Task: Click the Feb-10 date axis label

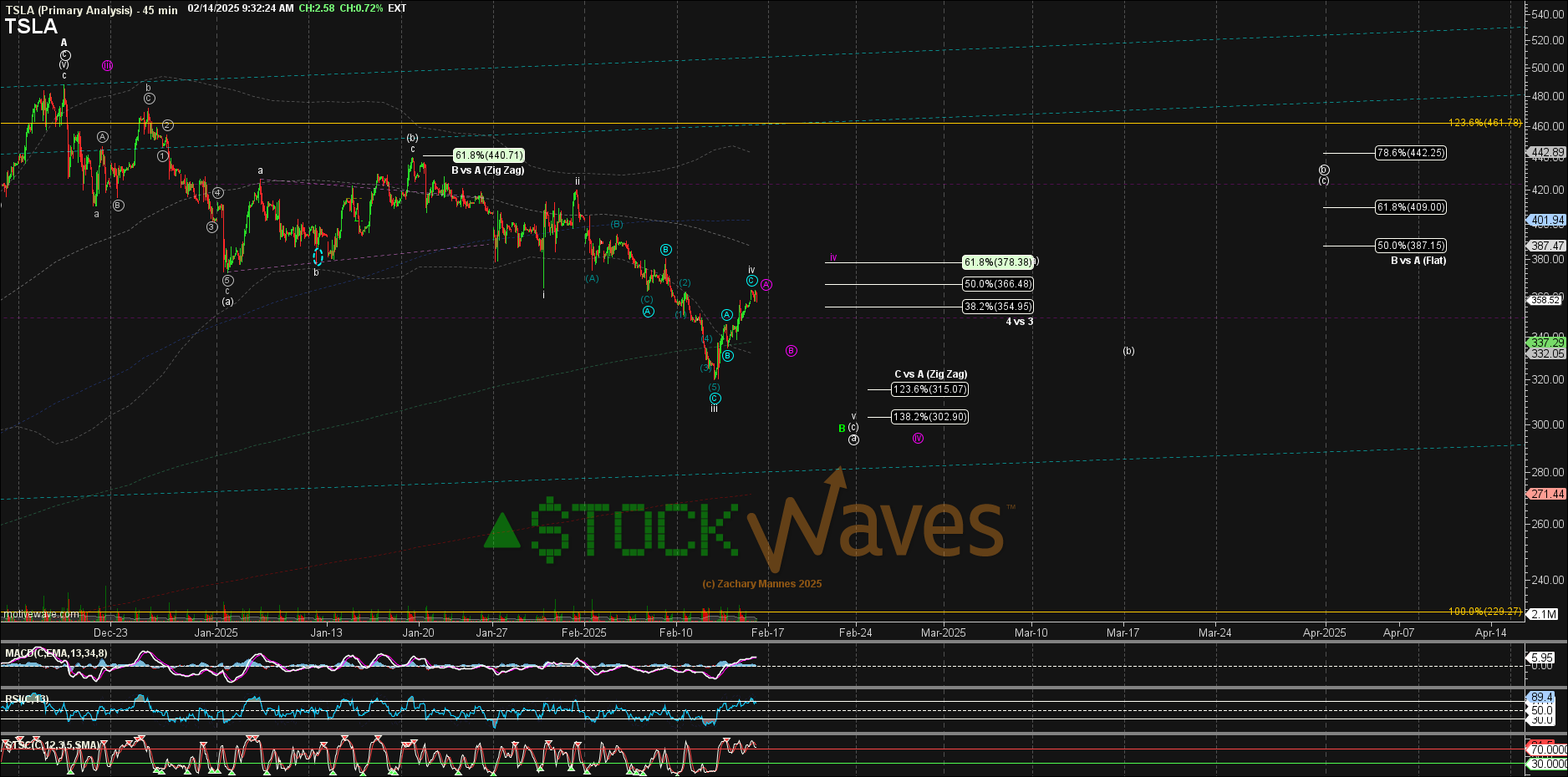Action: 675,632
